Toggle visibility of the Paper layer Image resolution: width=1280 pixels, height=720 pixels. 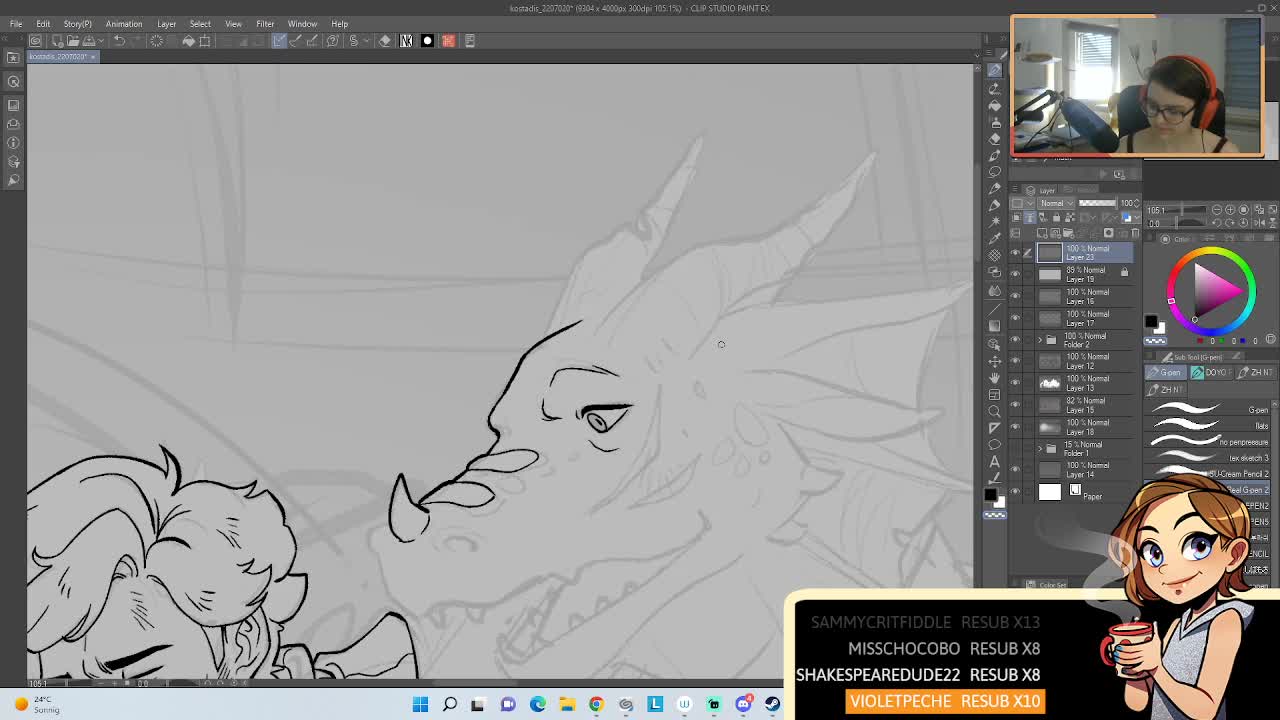coord(1015,491)
